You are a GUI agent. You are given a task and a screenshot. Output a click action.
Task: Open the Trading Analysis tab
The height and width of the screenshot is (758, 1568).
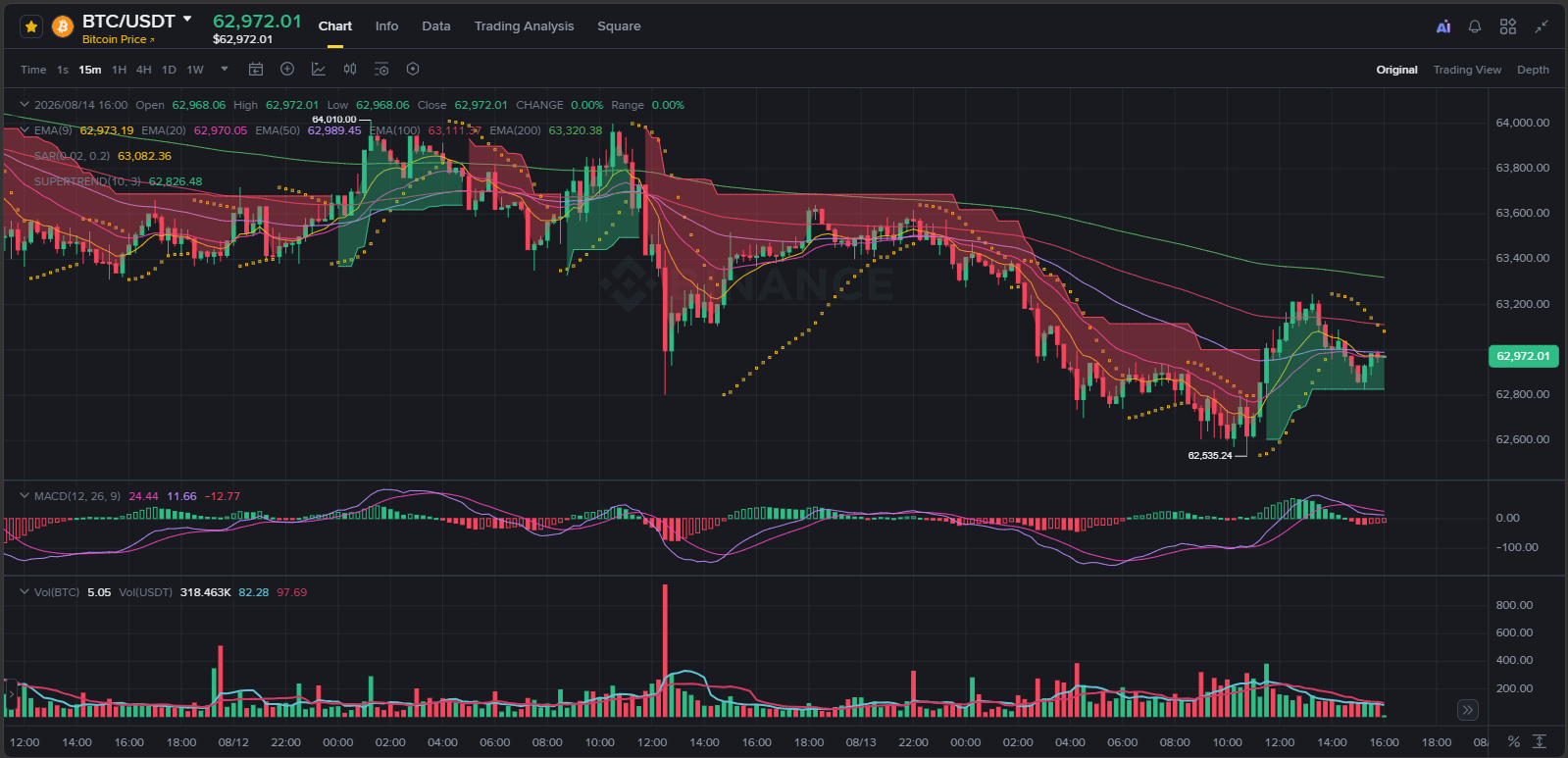click(524, 26)
